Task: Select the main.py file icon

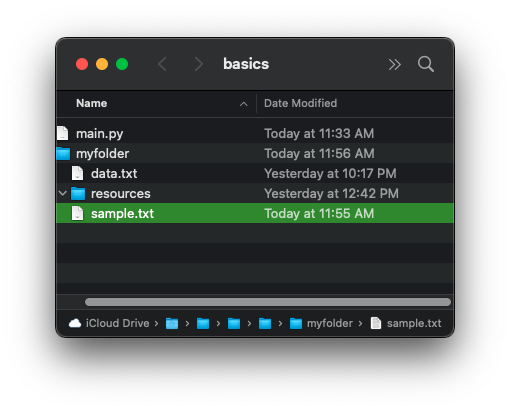Action: pyautogui.click(x=62, y=133)
